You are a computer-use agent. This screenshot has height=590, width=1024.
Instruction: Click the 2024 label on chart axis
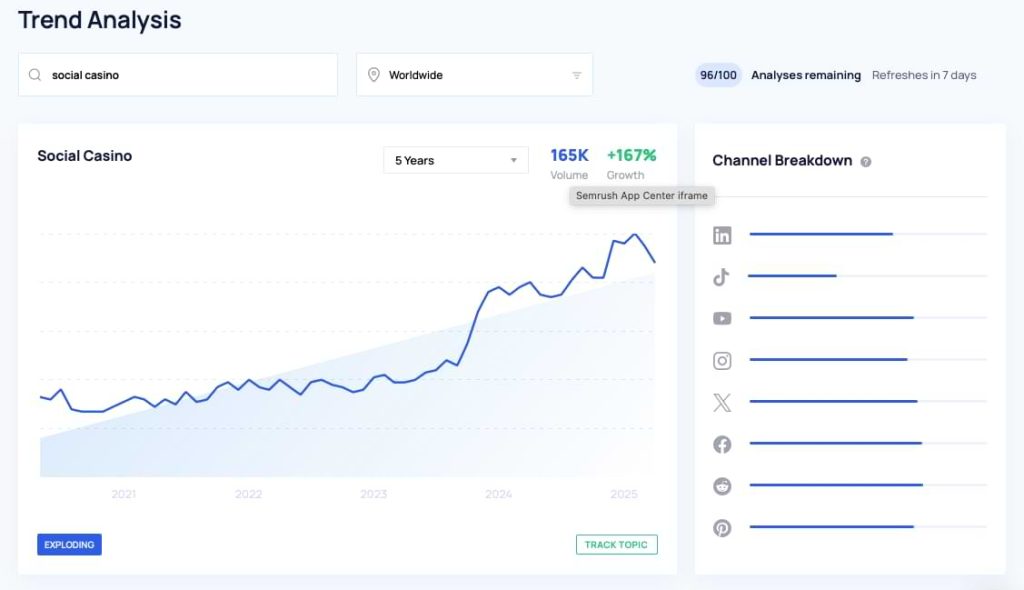tap(498, 494)
